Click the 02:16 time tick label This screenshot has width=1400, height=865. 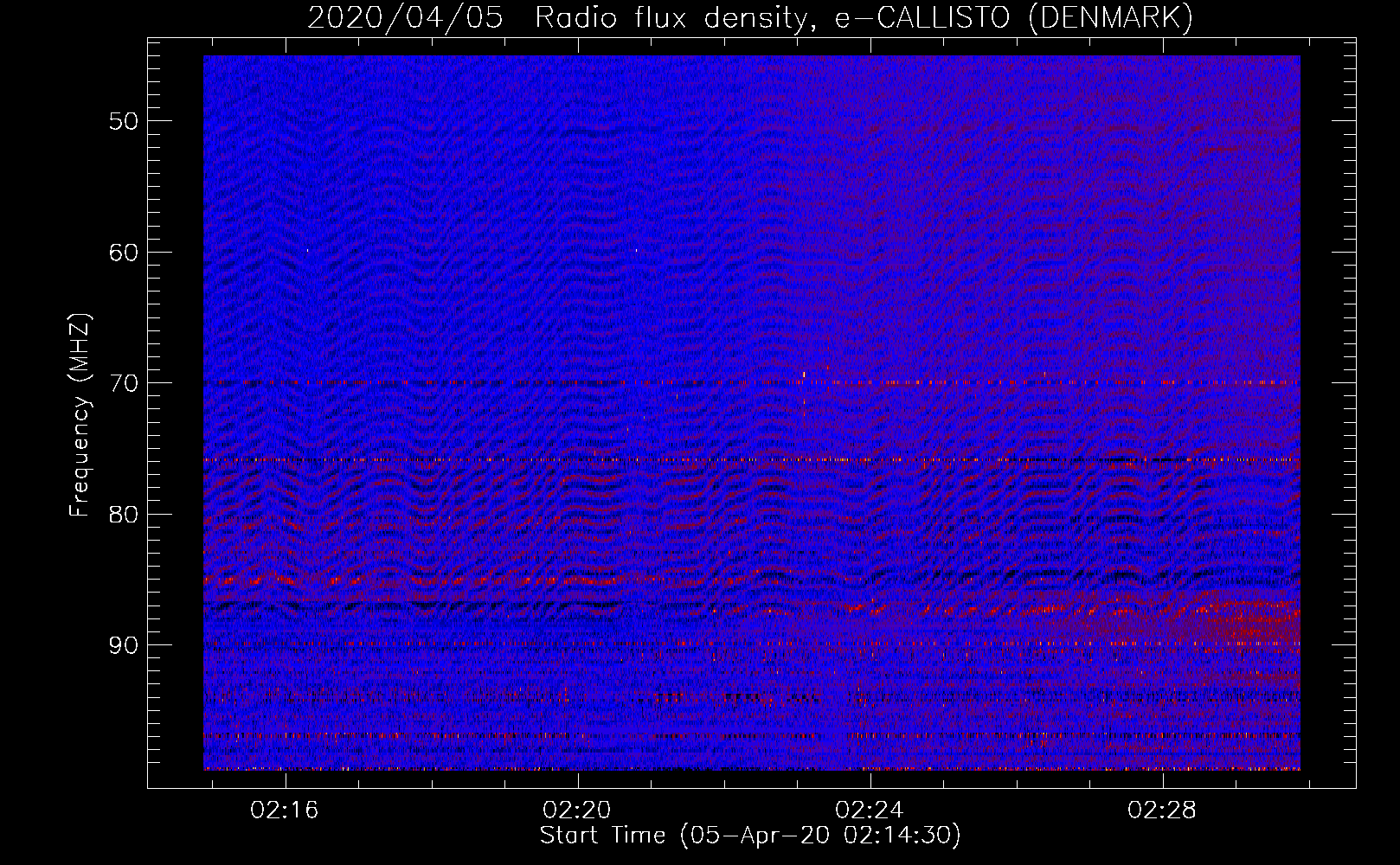point(285,810)
